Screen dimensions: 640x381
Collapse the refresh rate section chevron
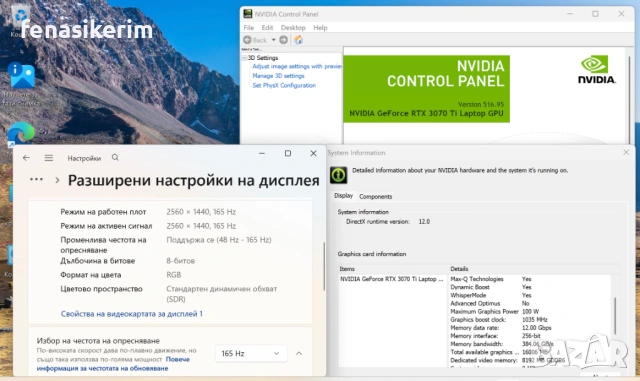(x=299, y=353)
